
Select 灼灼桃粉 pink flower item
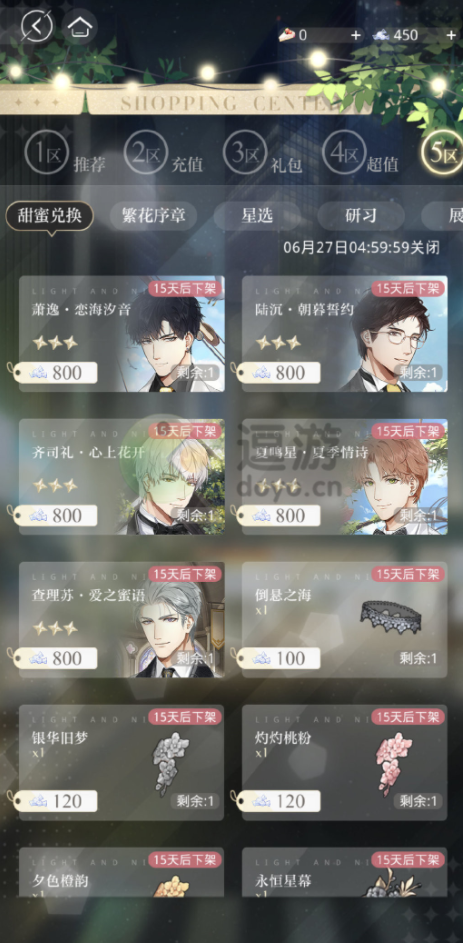tap(345, 763)
